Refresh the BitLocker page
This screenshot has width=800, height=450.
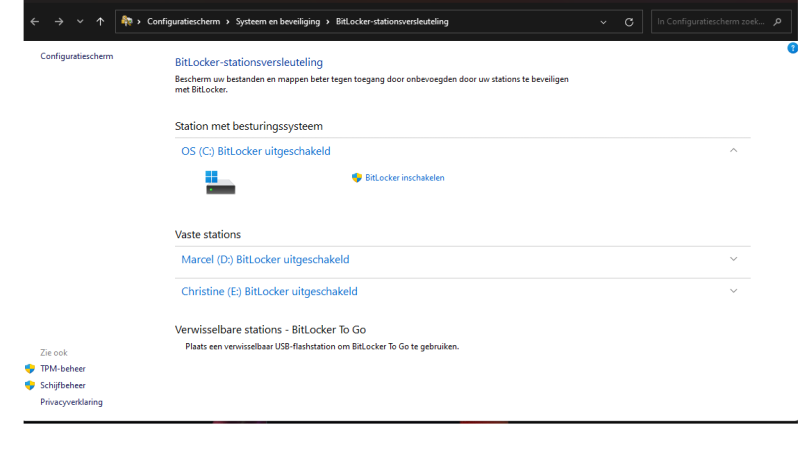[629, 21]
